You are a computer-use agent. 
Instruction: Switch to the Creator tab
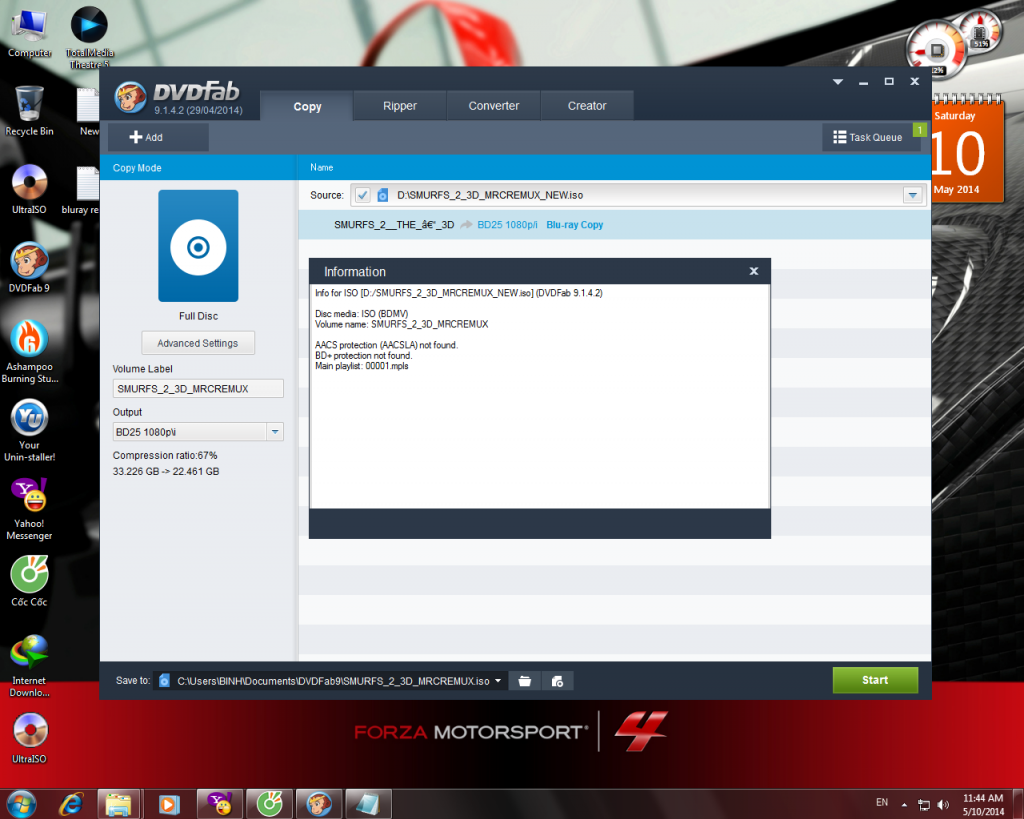click(x=587, y=106)
